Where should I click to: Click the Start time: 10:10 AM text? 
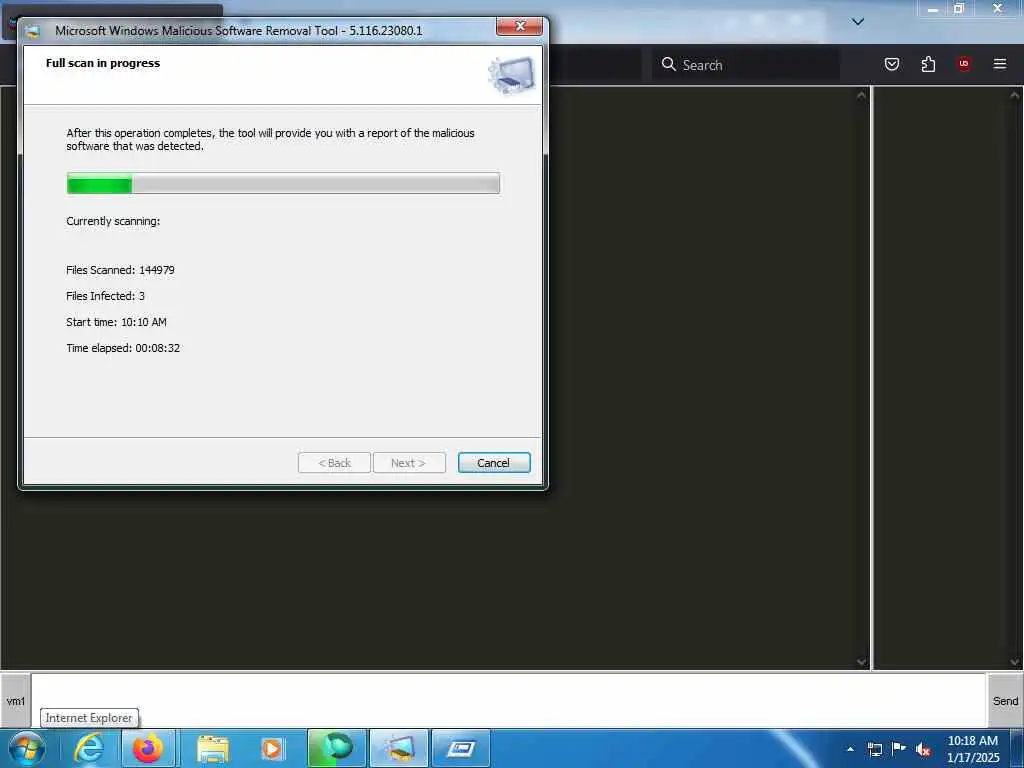point(116,322)
